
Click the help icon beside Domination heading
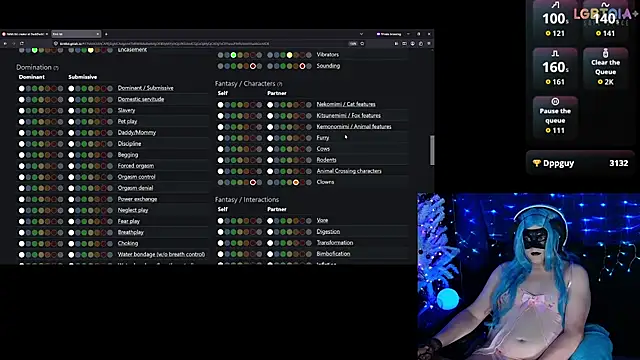[56, 68]
